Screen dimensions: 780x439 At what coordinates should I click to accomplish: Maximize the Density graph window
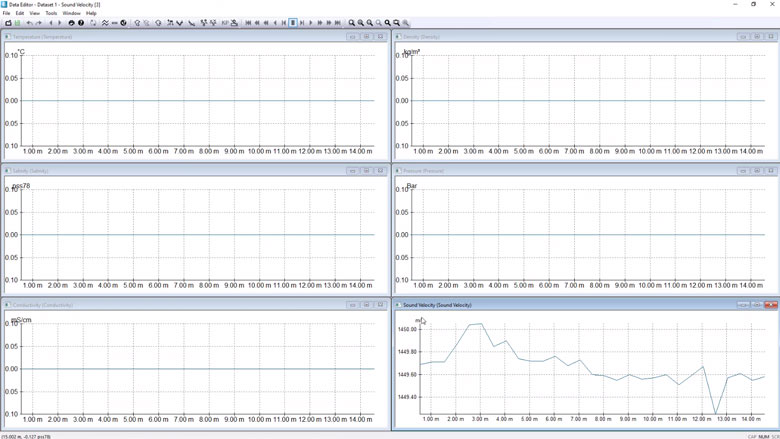pyautogui.click(x=757, y=37)
